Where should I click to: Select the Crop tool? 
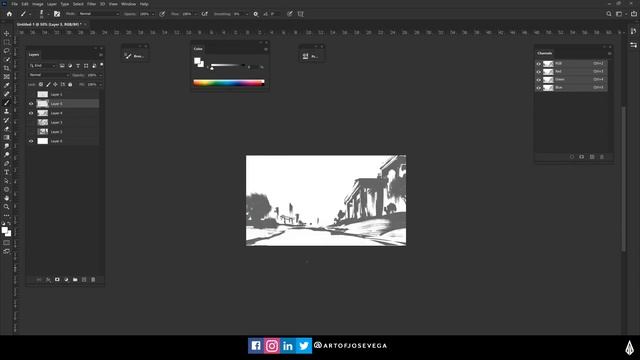click(7, 68)
